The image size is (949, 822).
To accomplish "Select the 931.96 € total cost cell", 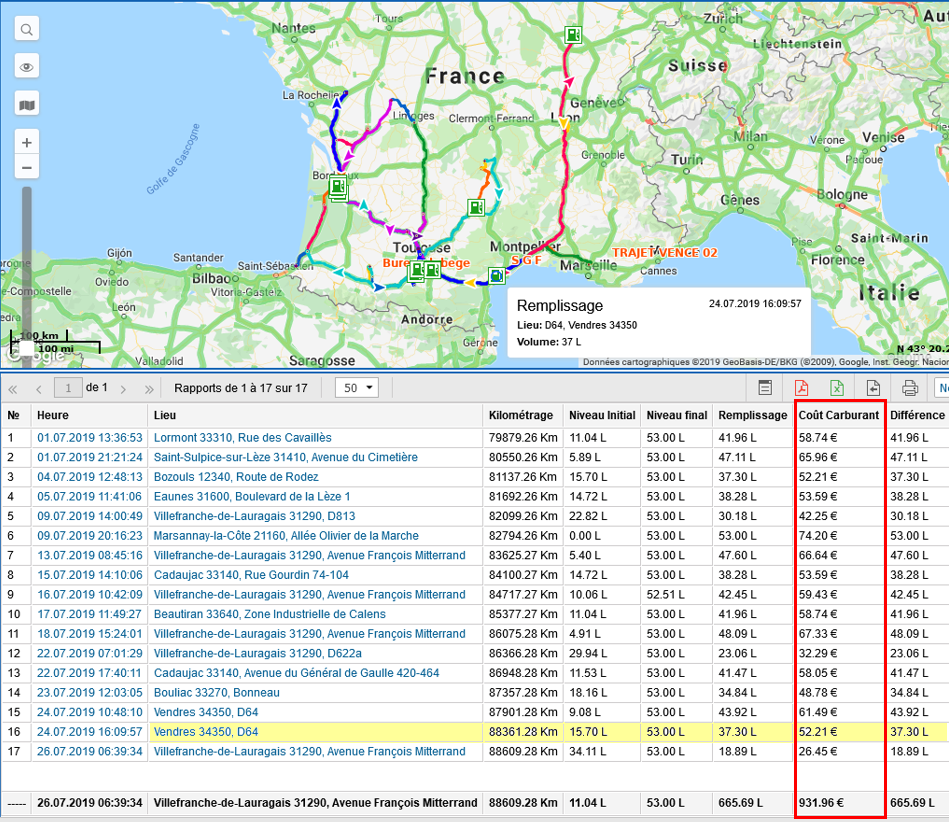I will click(x=838, y=803).
